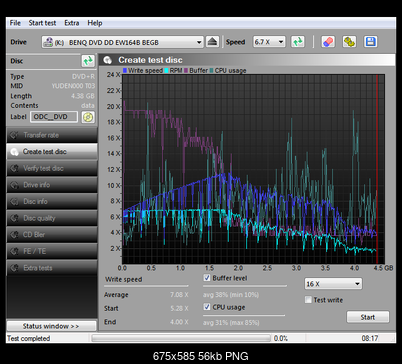Toggle the Buffer level checkbox

click(x=207, y=278)
